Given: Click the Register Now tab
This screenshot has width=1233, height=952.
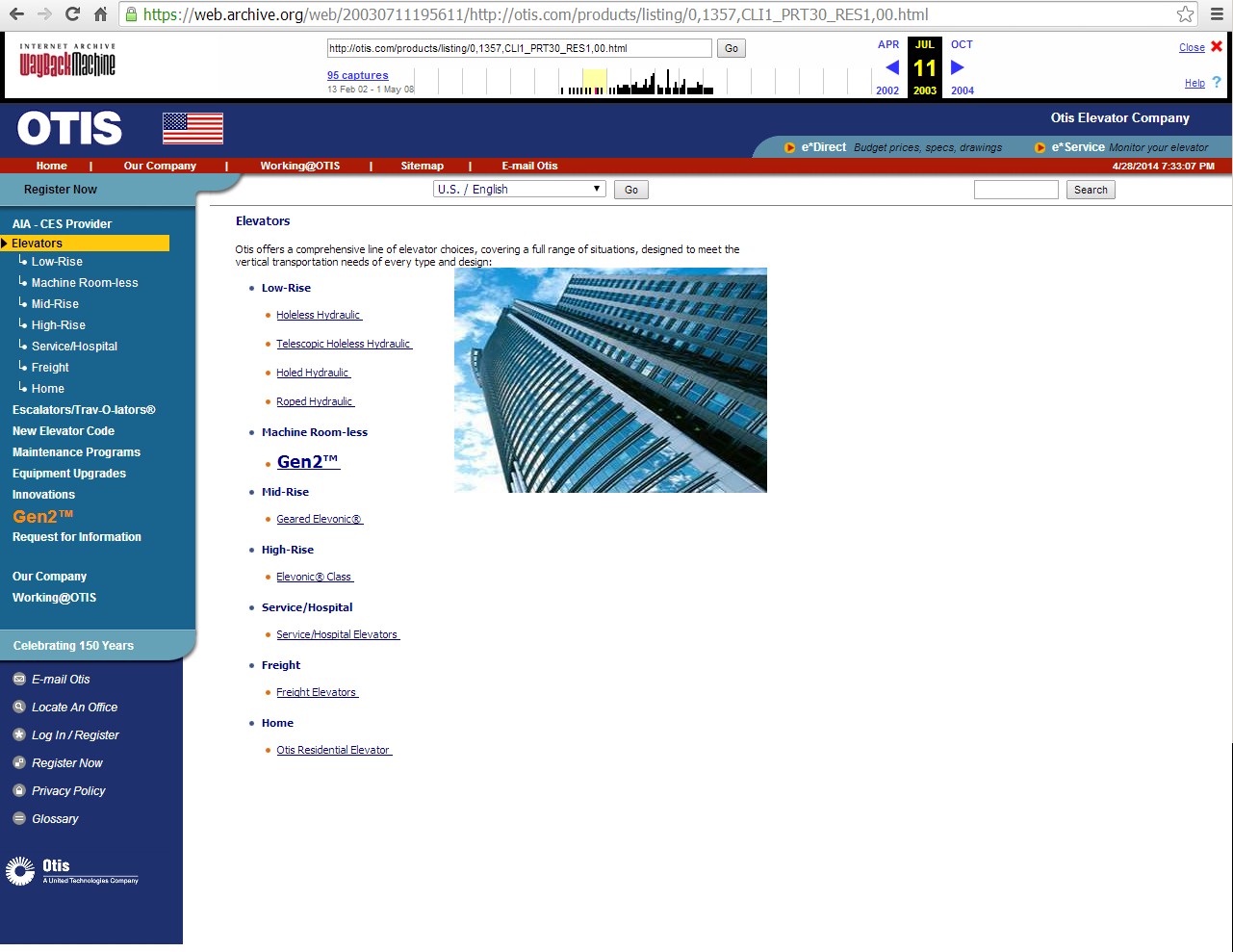Looking at the screenshot, I should (x=61, y=190).
